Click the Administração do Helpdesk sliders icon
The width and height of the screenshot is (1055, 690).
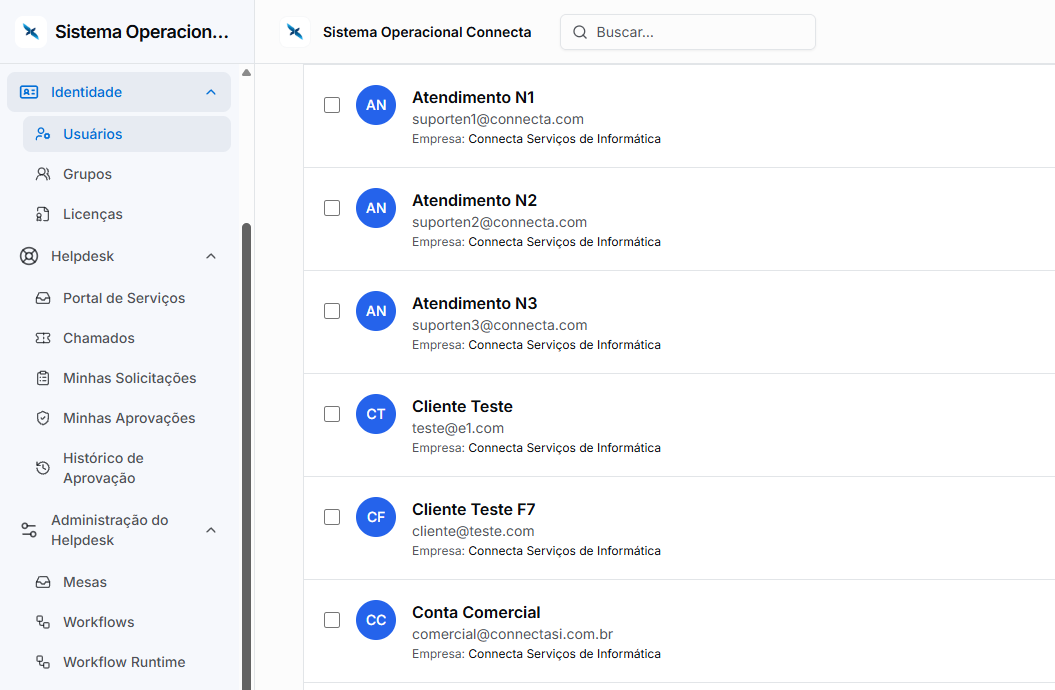(x=29, y=530)
